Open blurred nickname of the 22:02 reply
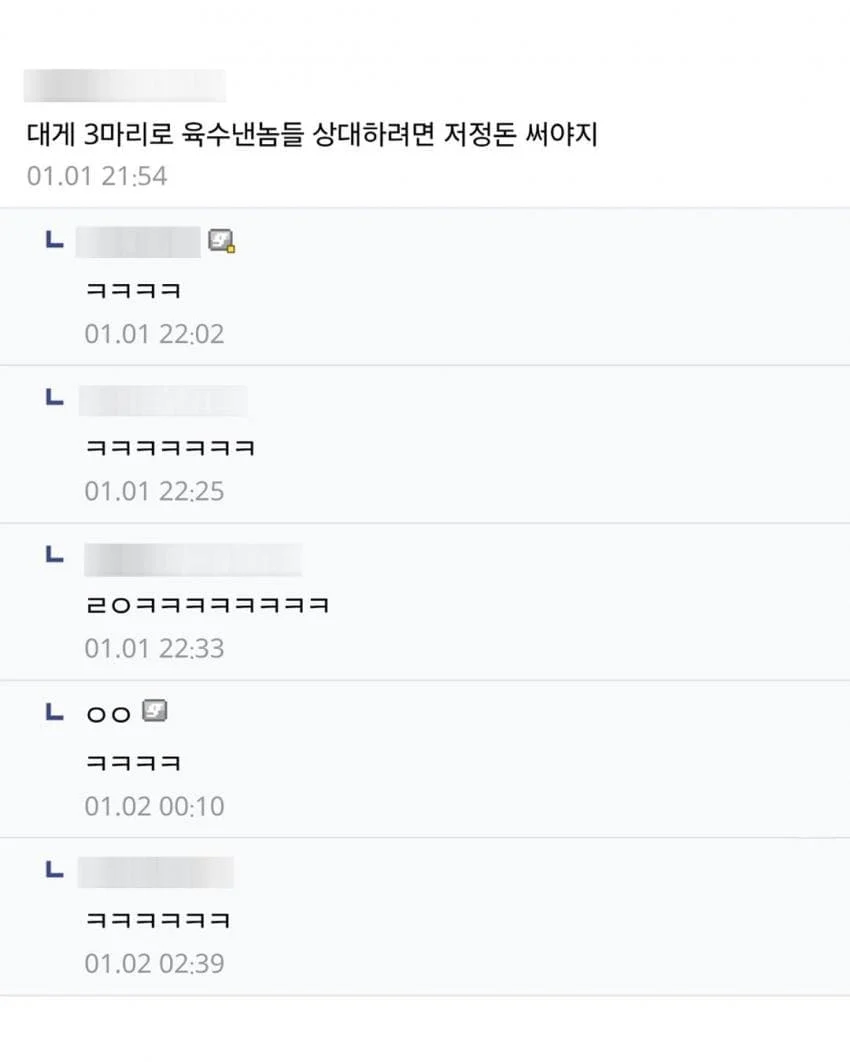The height and width of the screenshot is (1062, 850). pos(138,242)
